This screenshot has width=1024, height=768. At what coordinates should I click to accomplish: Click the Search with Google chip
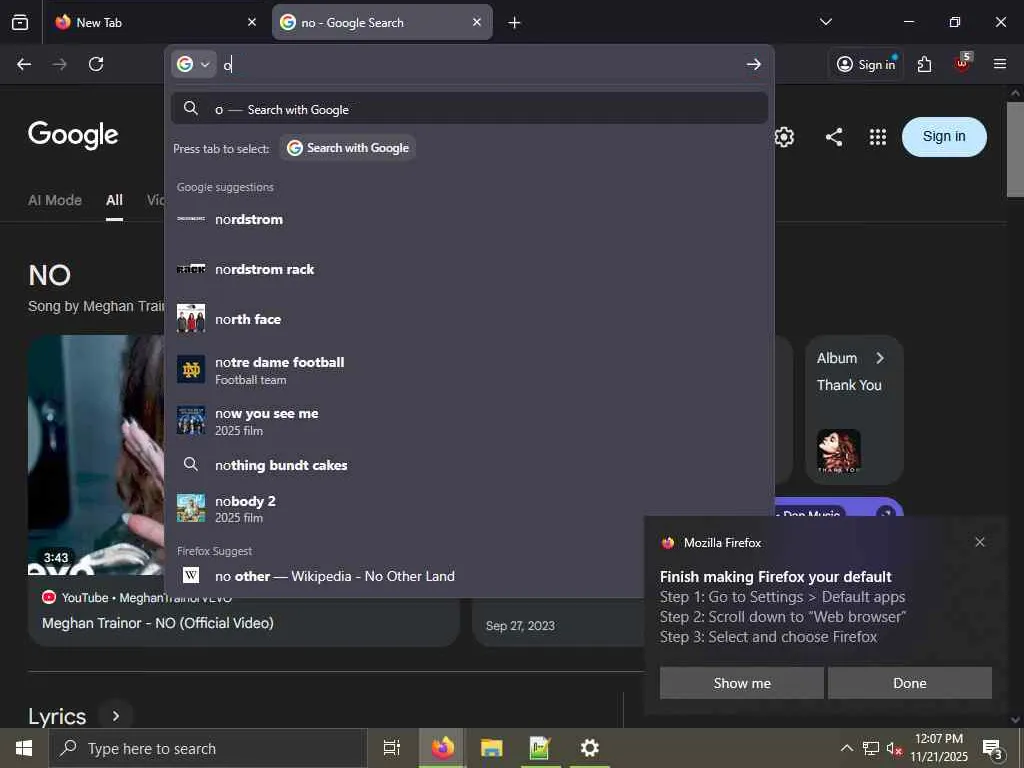click(x=348, y=148)
